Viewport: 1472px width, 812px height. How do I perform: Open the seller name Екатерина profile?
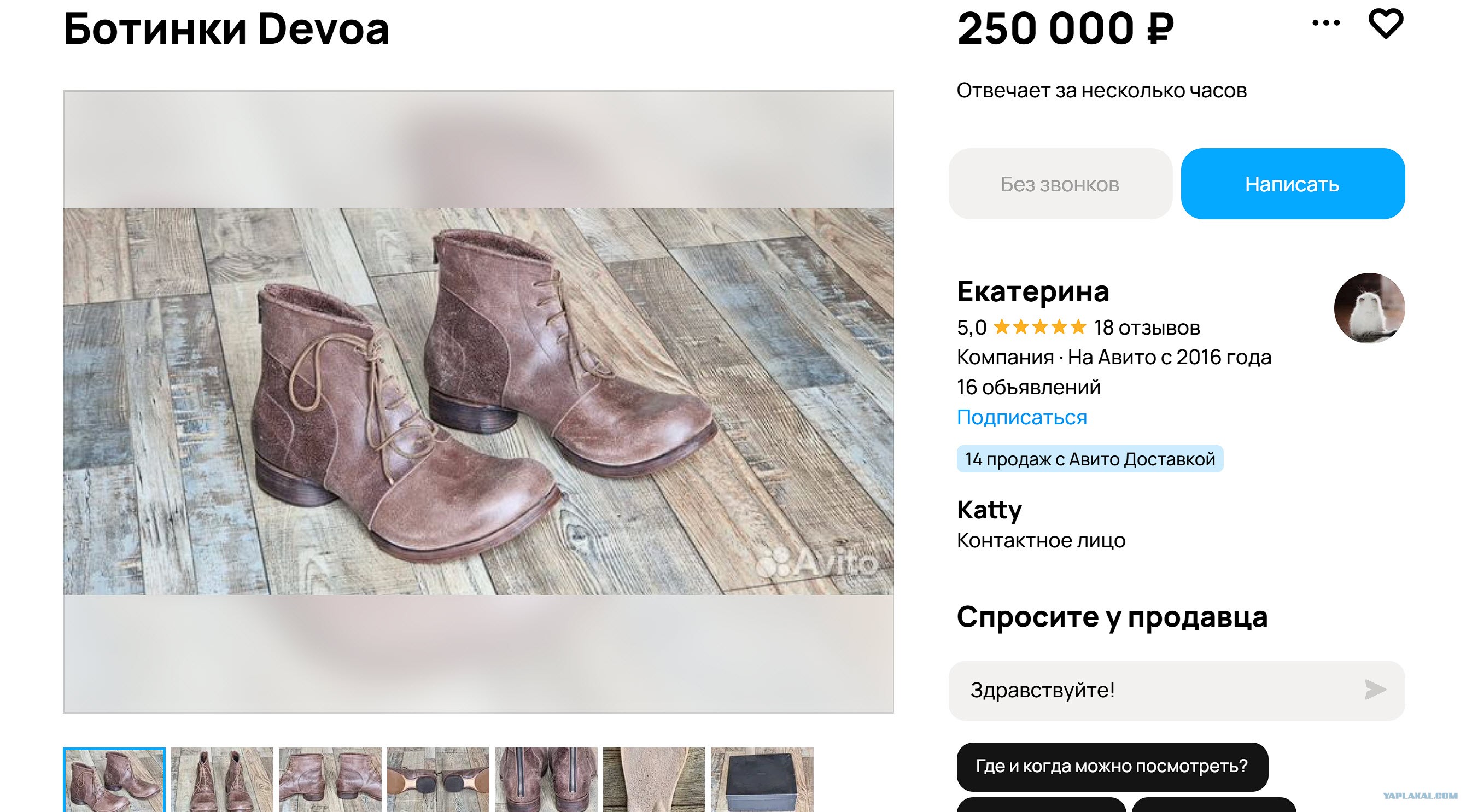[1033, 291]
